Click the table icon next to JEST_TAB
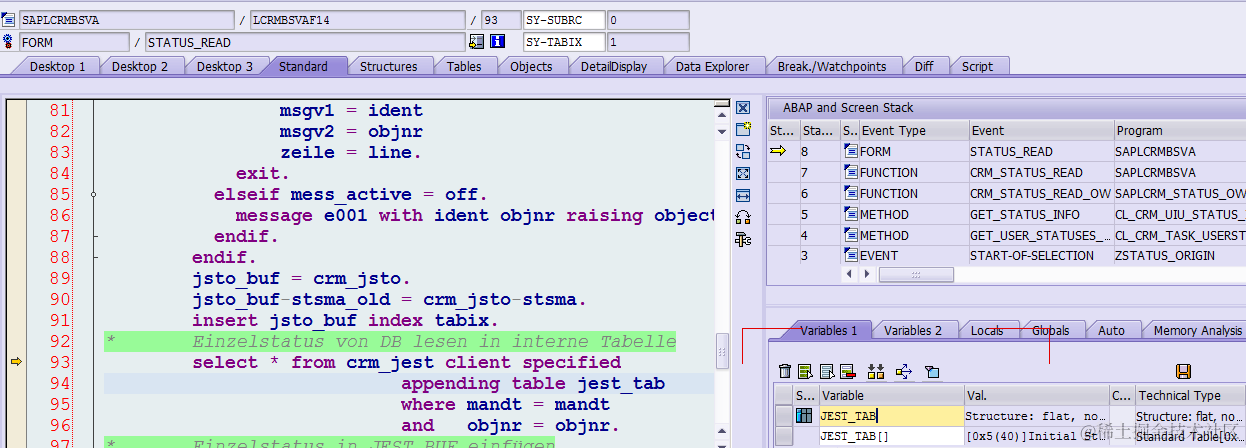This screenshot has width=1246, height=448. 803,415
